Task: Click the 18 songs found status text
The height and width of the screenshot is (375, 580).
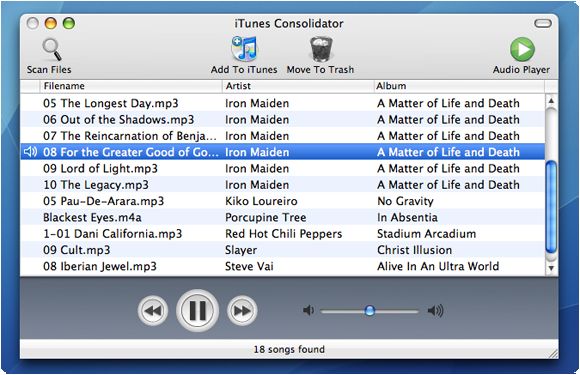Action: 289,349
